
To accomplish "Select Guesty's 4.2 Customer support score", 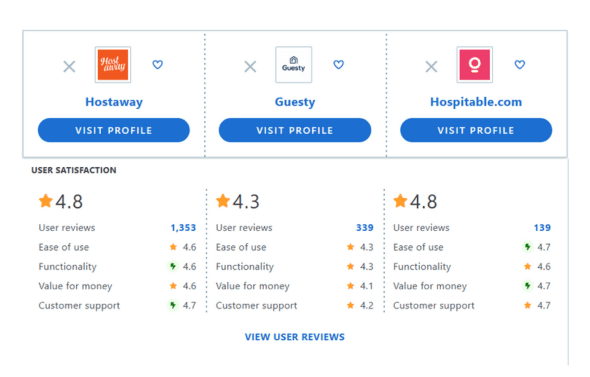I will click(366, 305).
